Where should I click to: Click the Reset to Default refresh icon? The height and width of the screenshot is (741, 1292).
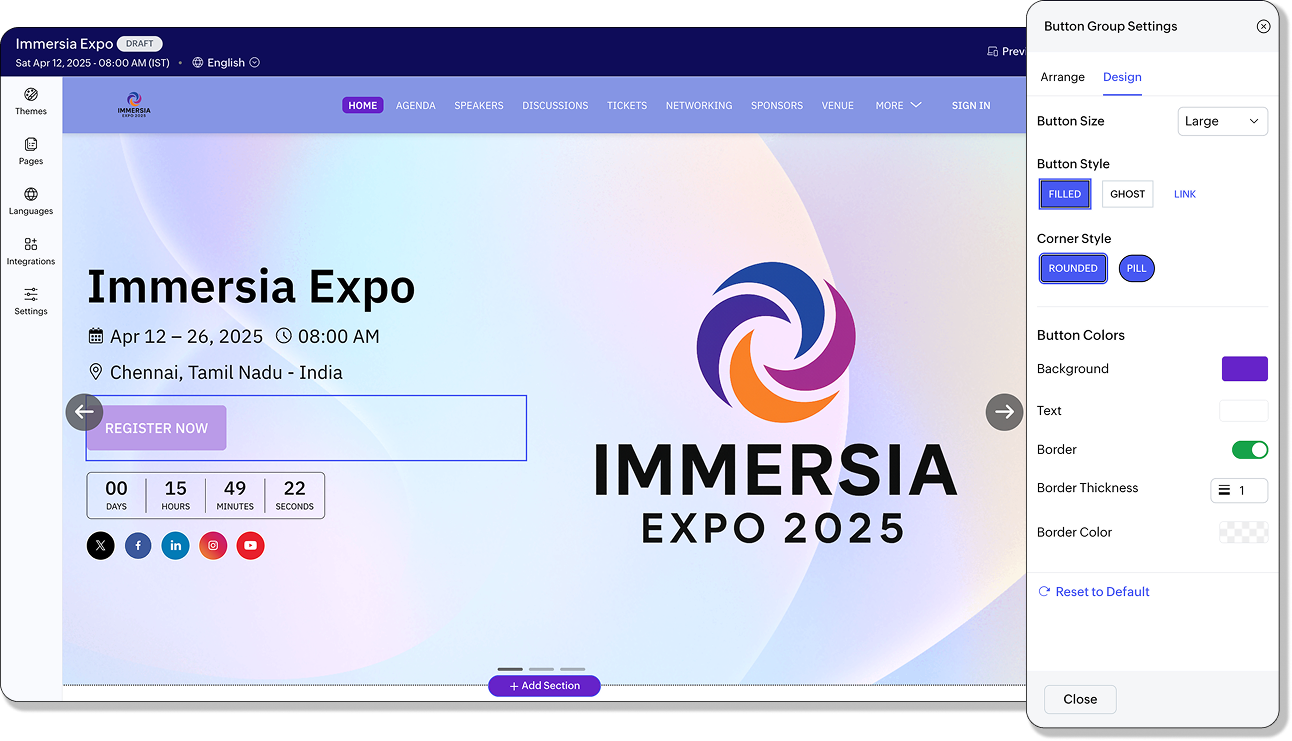pyautogui.click(x=1044, y=592)
